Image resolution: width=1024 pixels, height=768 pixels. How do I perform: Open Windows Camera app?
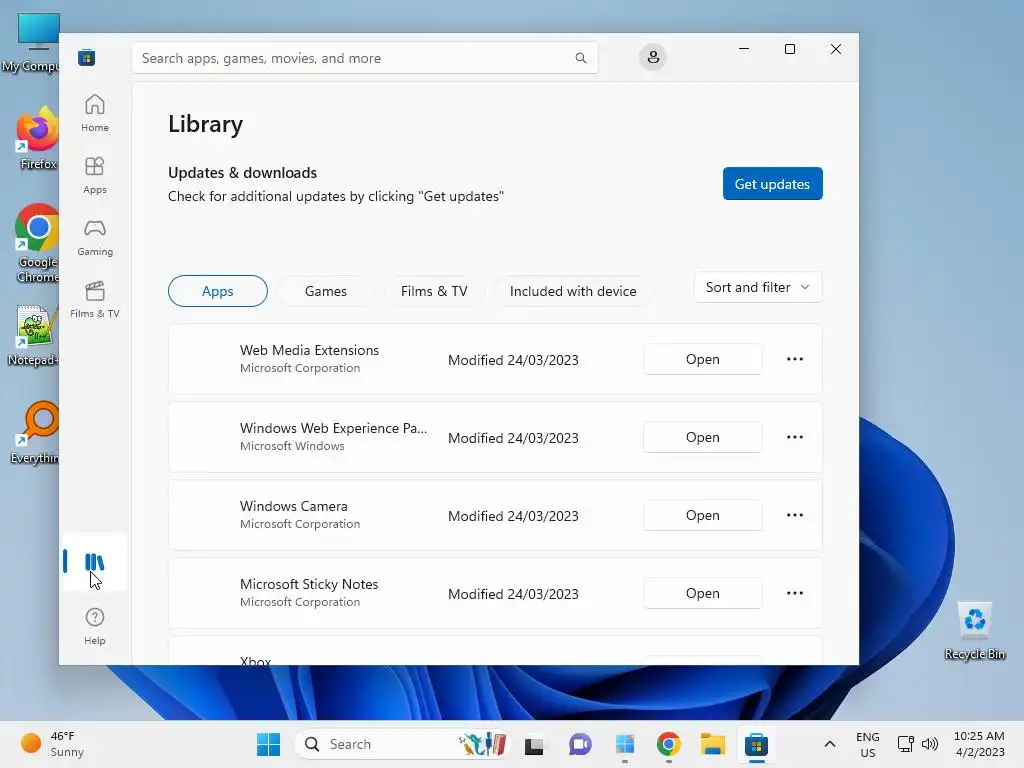(x=703, y=515)
